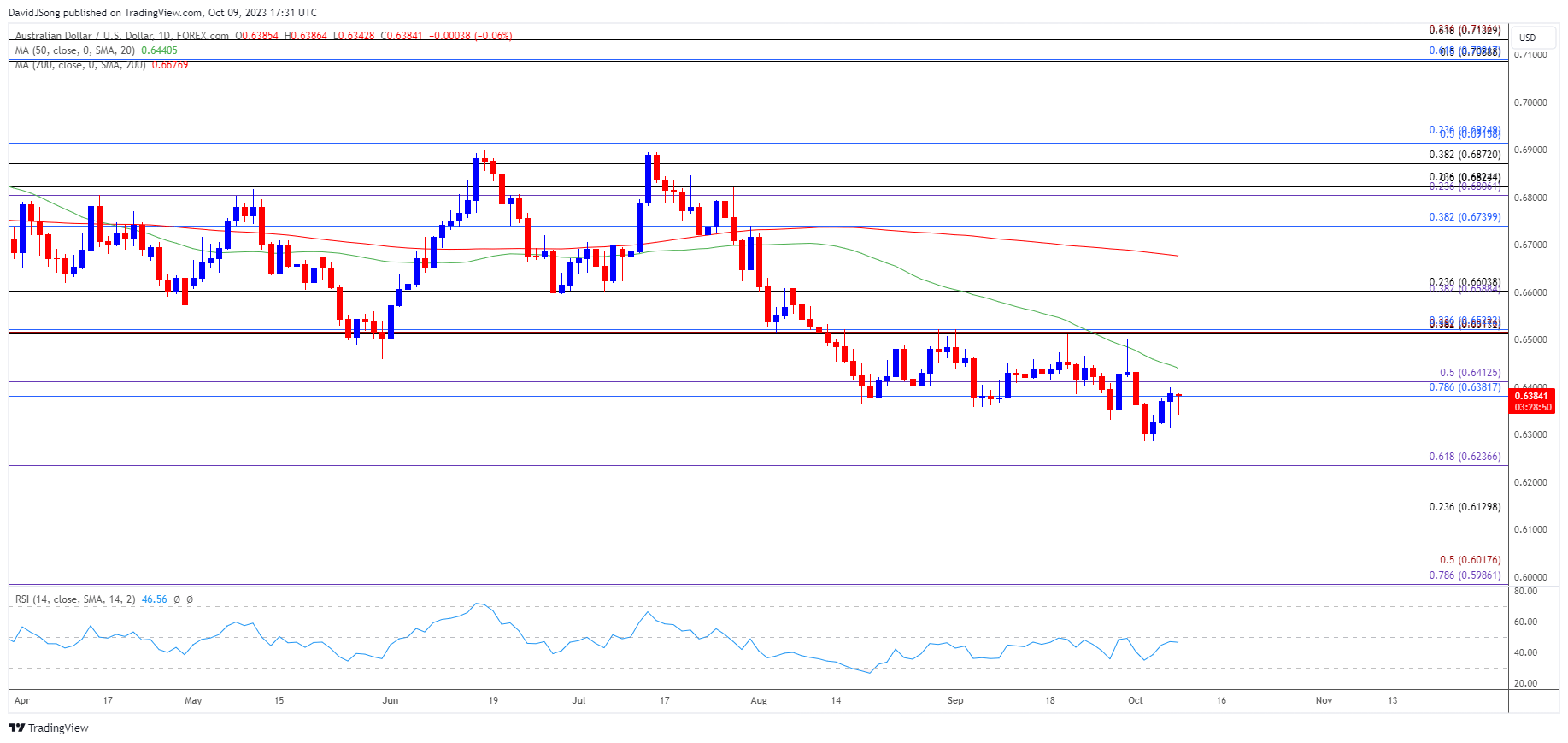
Task: Click the Oct label on the time axis
Action: (x=1135, y=700)
